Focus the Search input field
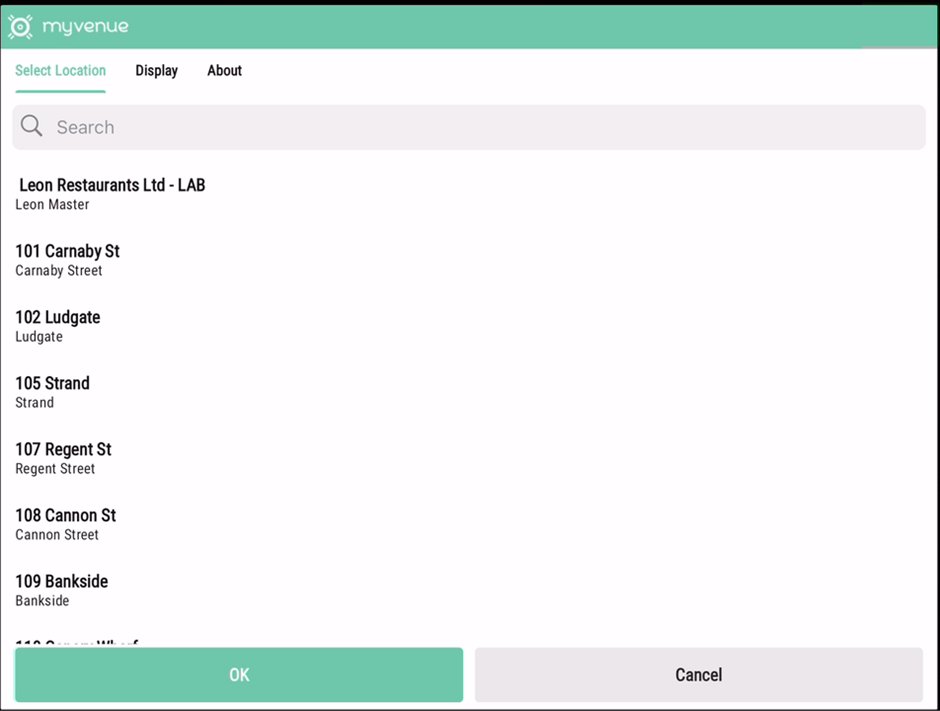Viewport: 940px width, 711px height. tap(480, 127)
